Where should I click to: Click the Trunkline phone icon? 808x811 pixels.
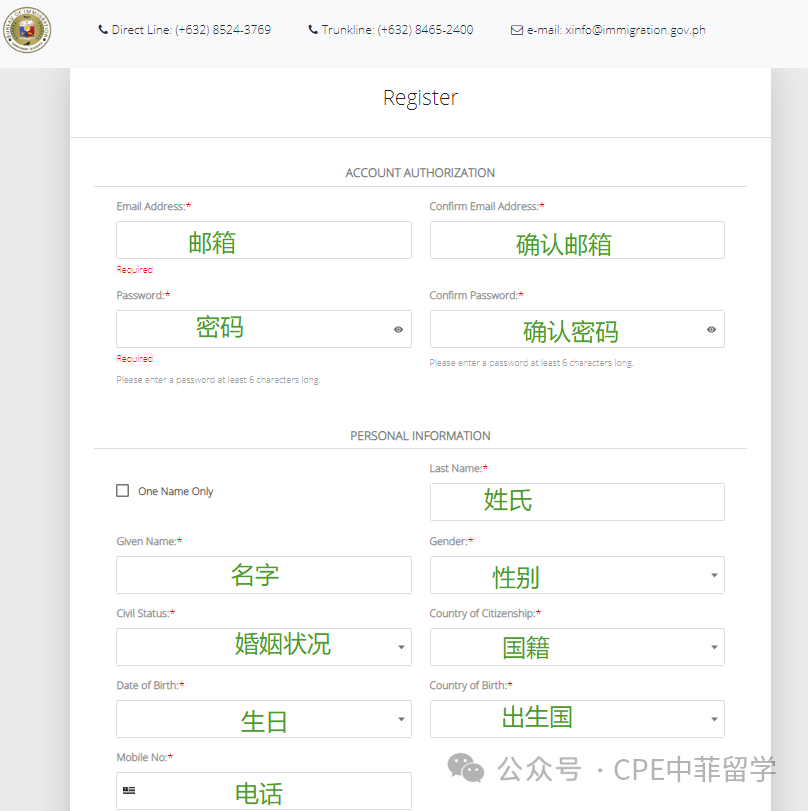(x=313, y=30)
